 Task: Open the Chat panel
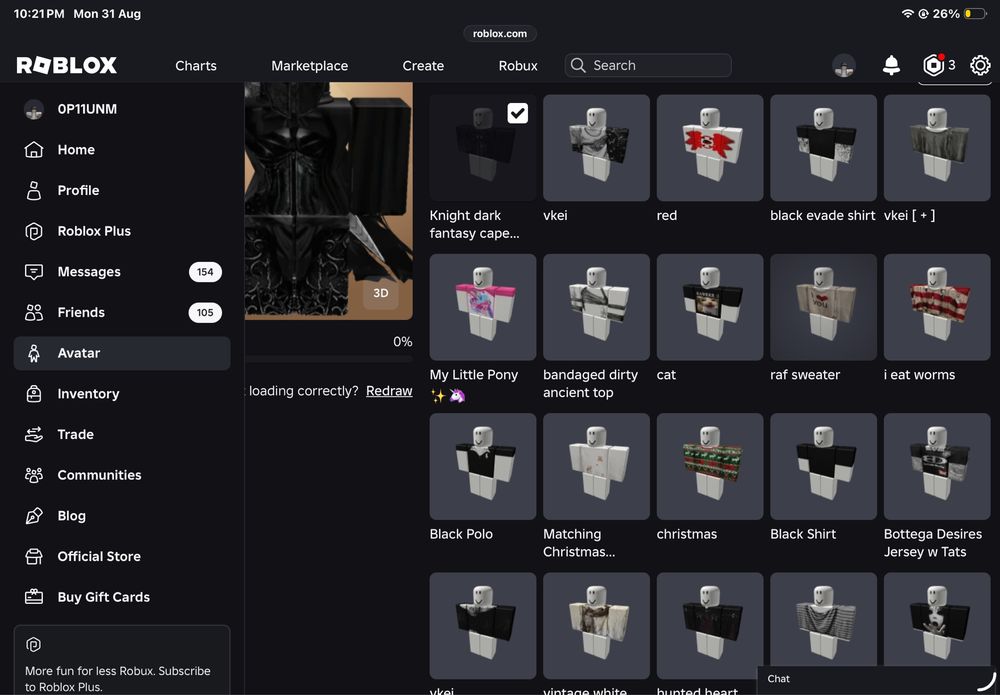[878, 680]
